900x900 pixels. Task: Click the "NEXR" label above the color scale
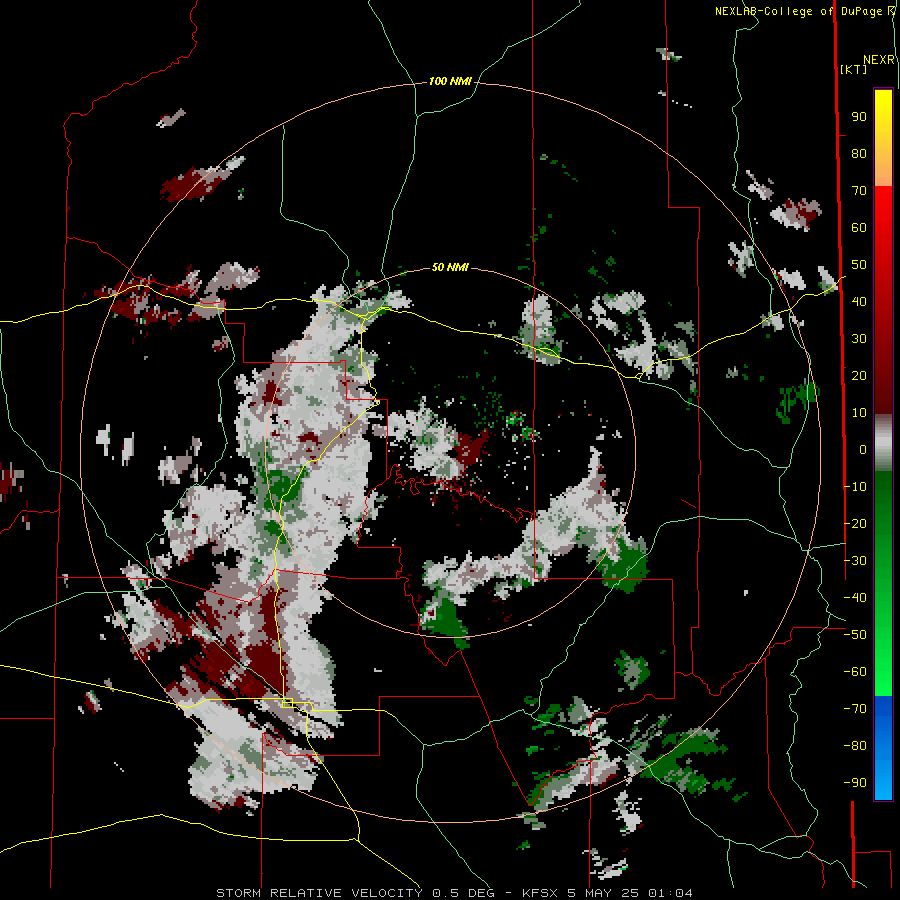pyautogui.click(x=879, y=60)
